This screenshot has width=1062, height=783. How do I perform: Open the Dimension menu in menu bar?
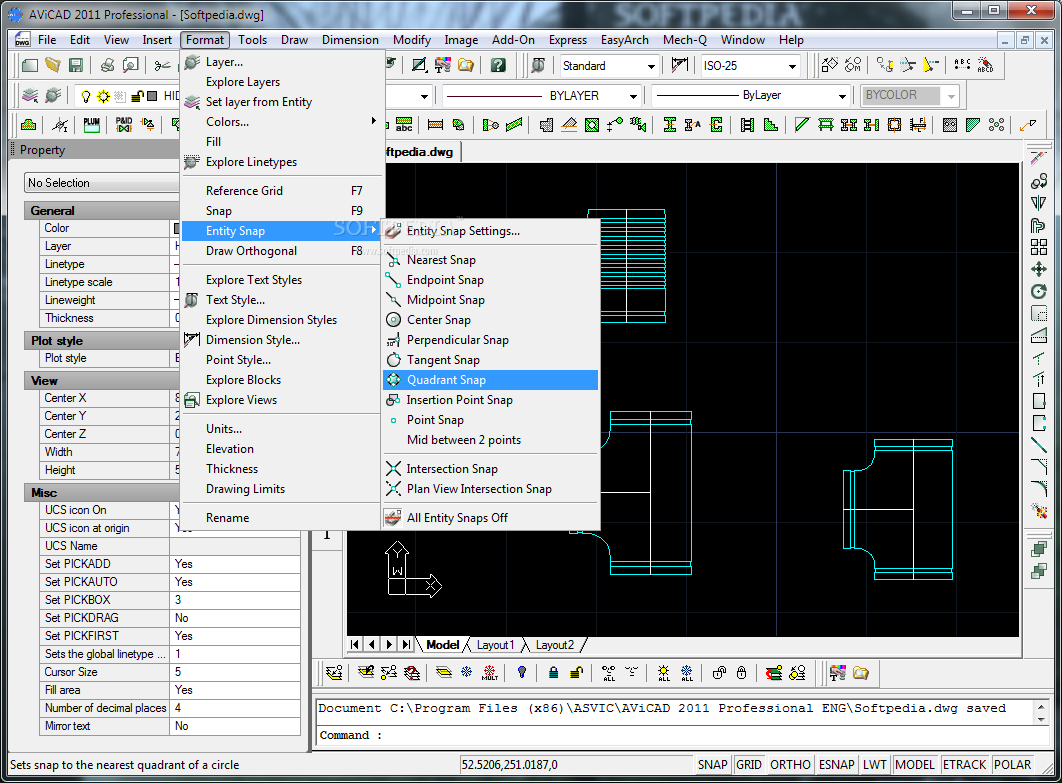(x=350, y=40)
